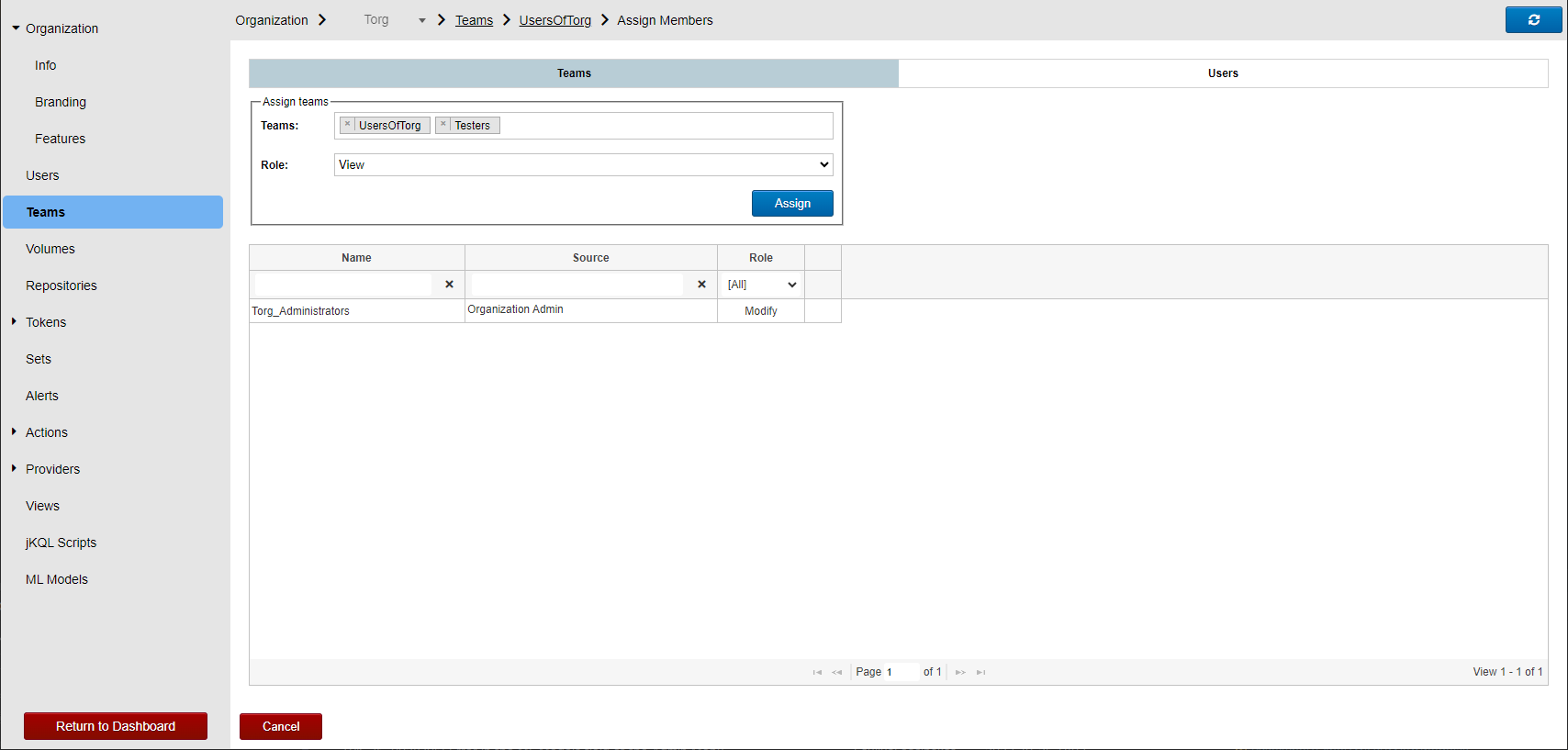Open Info in the sidebar

point(46,65)
